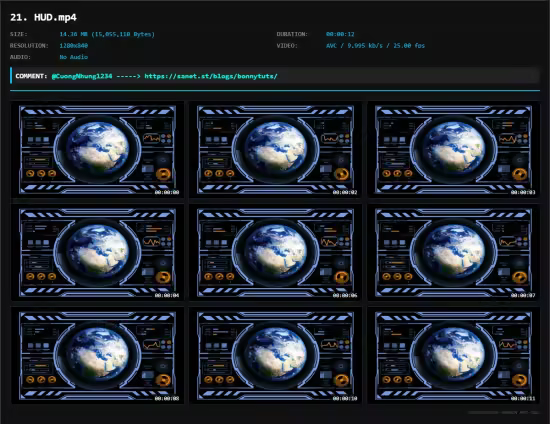Click the watermark text at the bottom
Viewport: 550px width, 424px height.
pyautogui.click(x=504, y=412)
